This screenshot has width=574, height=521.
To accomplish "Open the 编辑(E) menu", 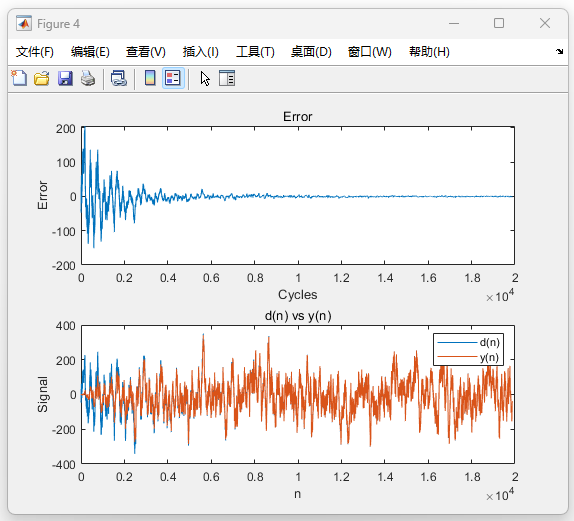I will [90, 52].
